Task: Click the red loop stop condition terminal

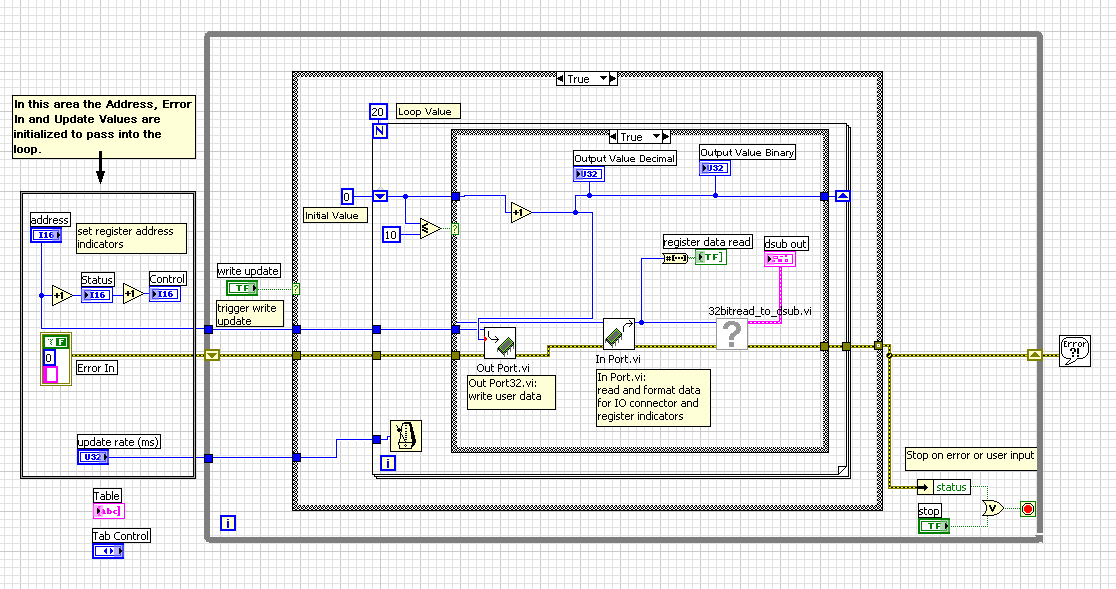Action: tap(1028, 509)
